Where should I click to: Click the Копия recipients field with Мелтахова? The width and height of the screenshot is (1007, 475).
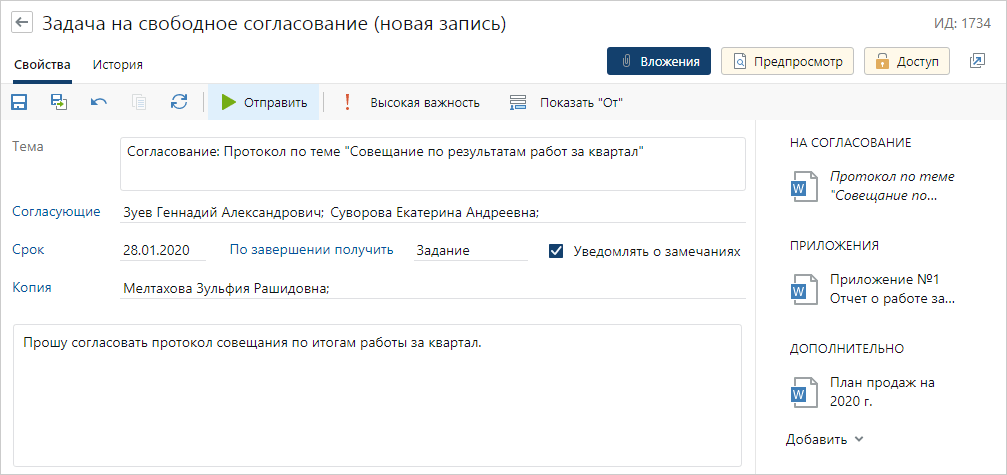433,289
